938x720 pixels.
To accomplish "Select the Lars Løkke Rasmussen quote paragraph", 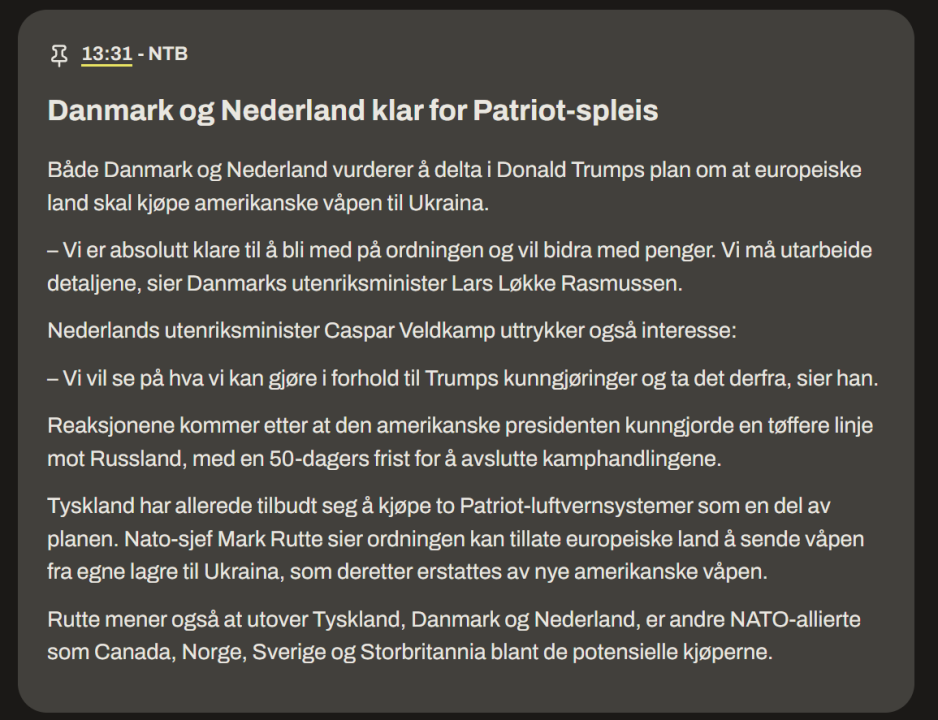I will pyautogui.click(x=459, y=265).
